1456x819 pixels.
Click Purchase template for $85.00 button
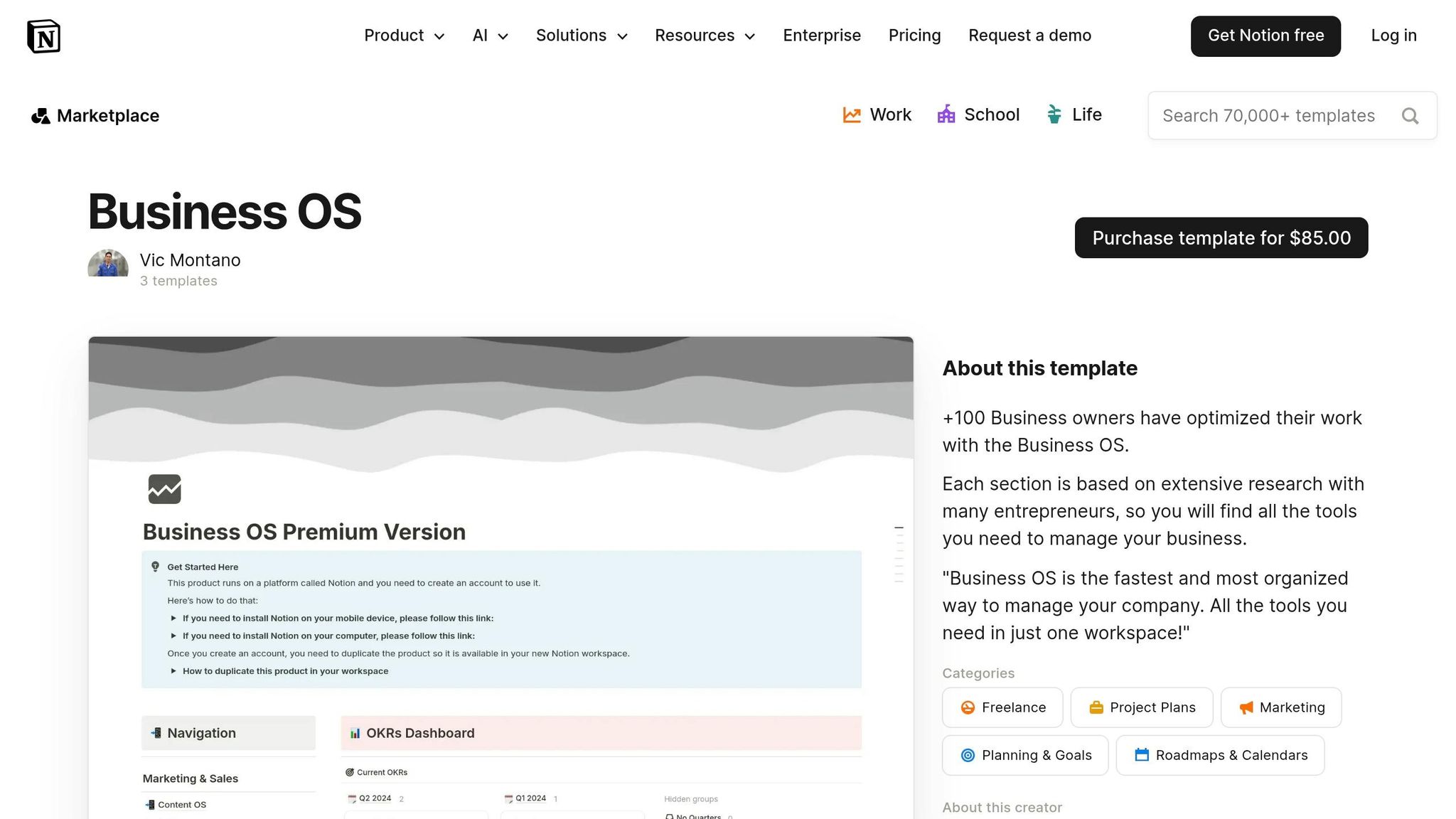pos(1221,238)
